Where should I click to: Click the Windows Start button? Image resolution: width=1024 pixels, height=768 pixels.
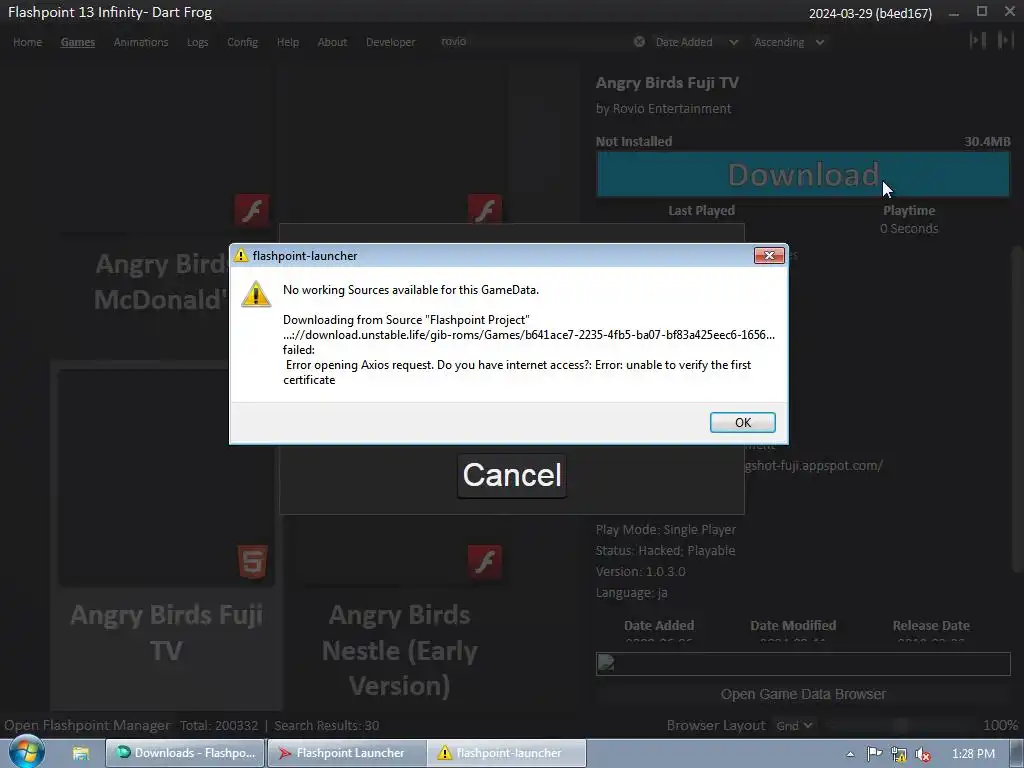[x=26, y=753]
